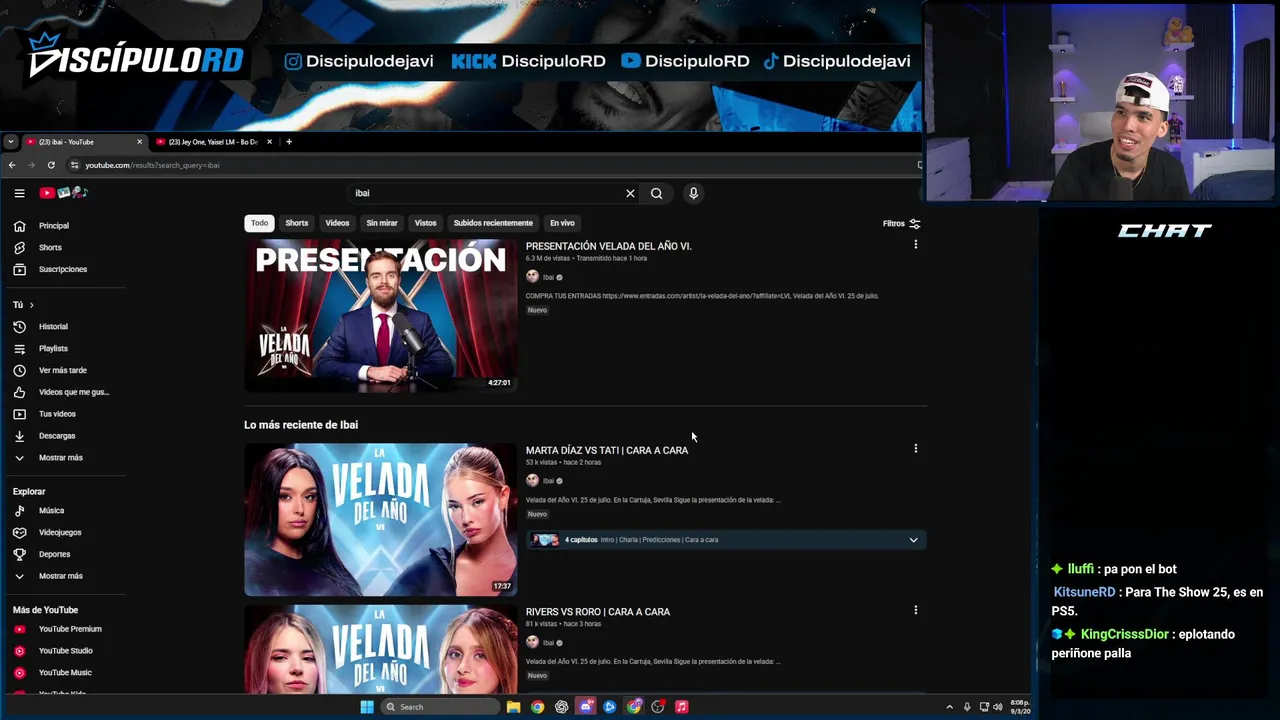Start voice search with the microphone icon

(x=693, y=193)
